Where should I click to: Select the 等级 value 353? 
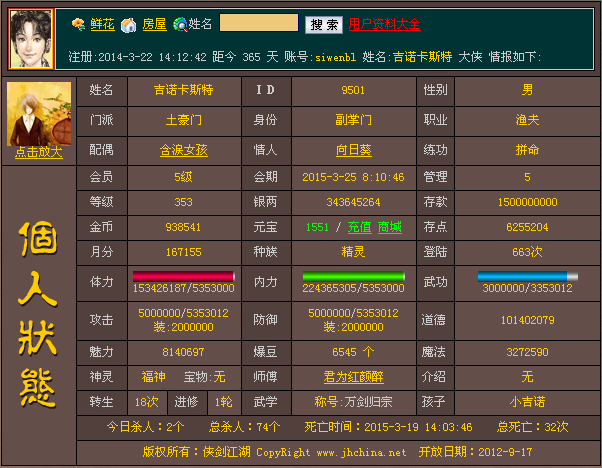point(184,202)
